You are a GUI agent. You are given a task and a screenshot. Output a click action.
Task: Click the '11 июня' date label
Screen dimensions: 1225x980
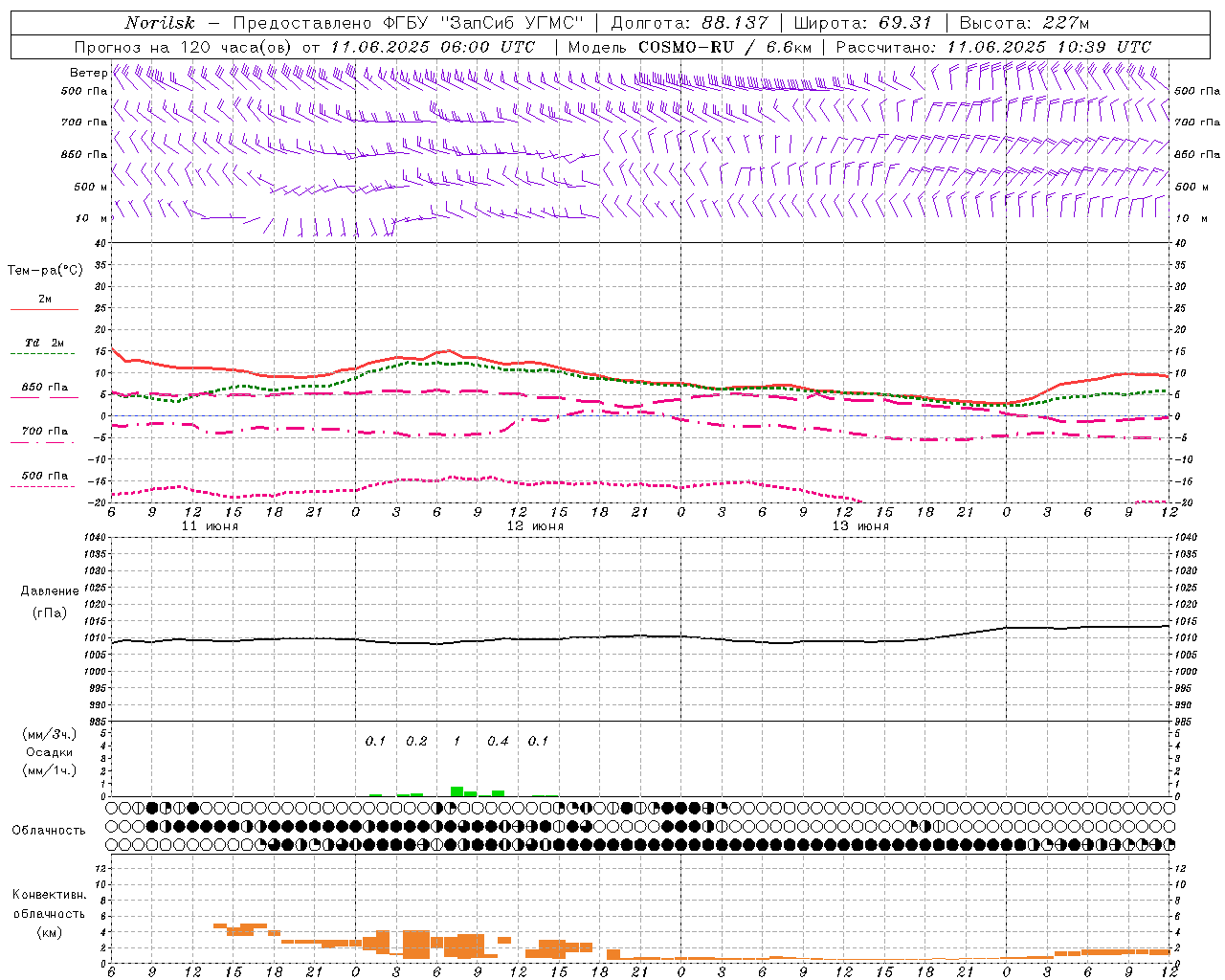click(x=210, y=526)
